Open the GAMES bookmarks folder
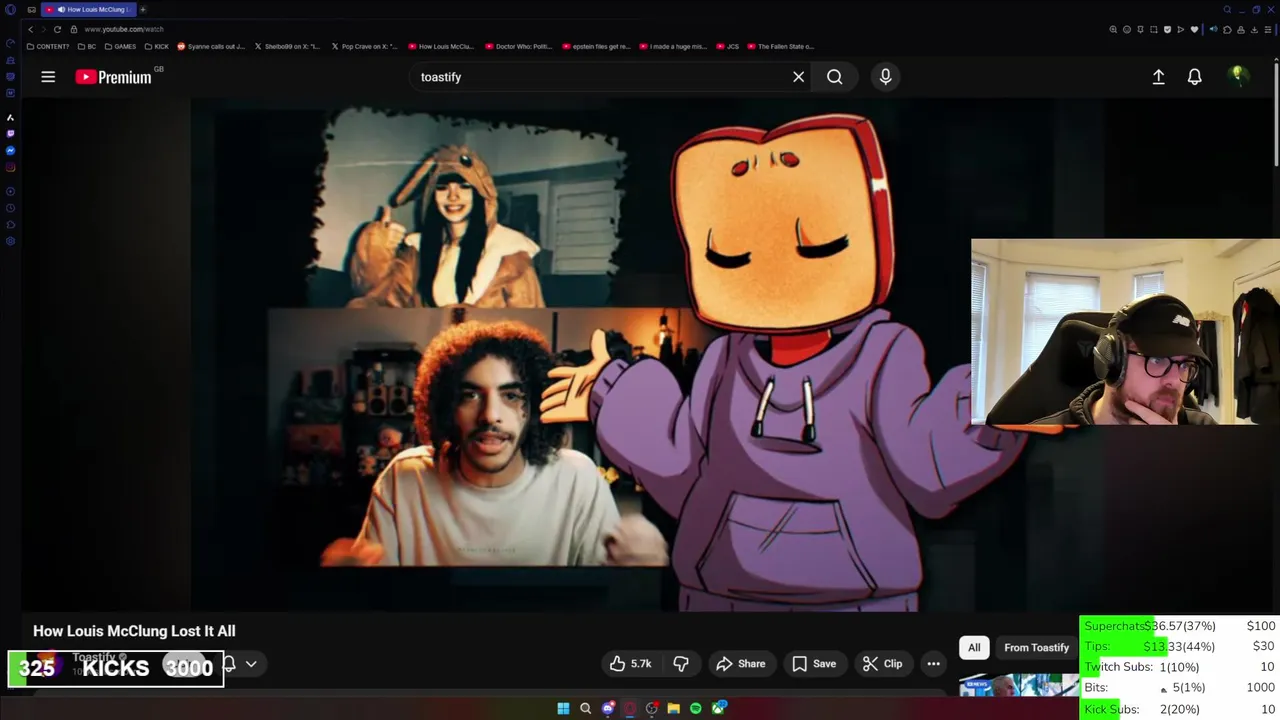This screenshot has width=1280, height=720. pyautogui.click(x=120, y=46)
